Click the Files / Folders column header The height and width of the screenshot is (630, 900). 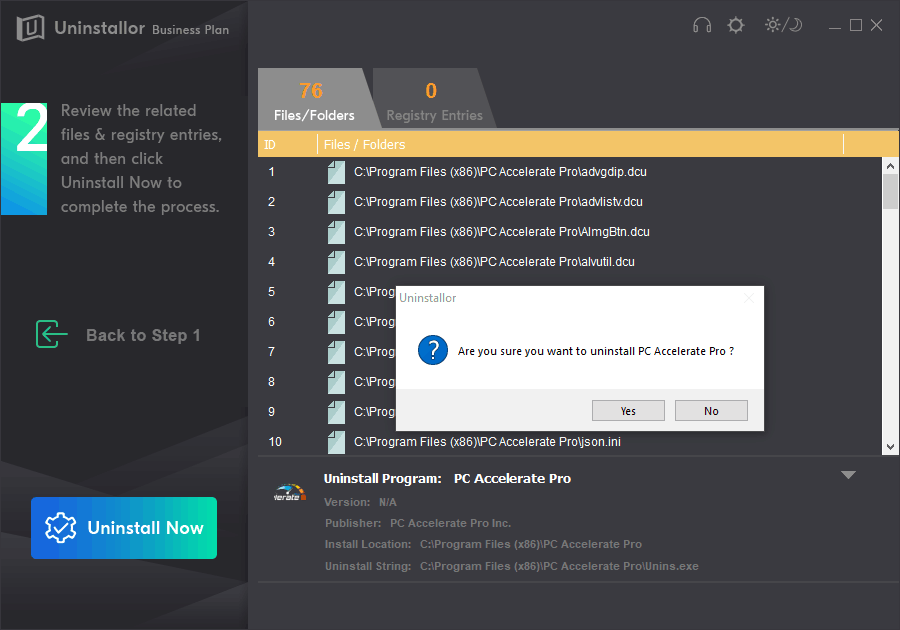(x=580, y=145)
